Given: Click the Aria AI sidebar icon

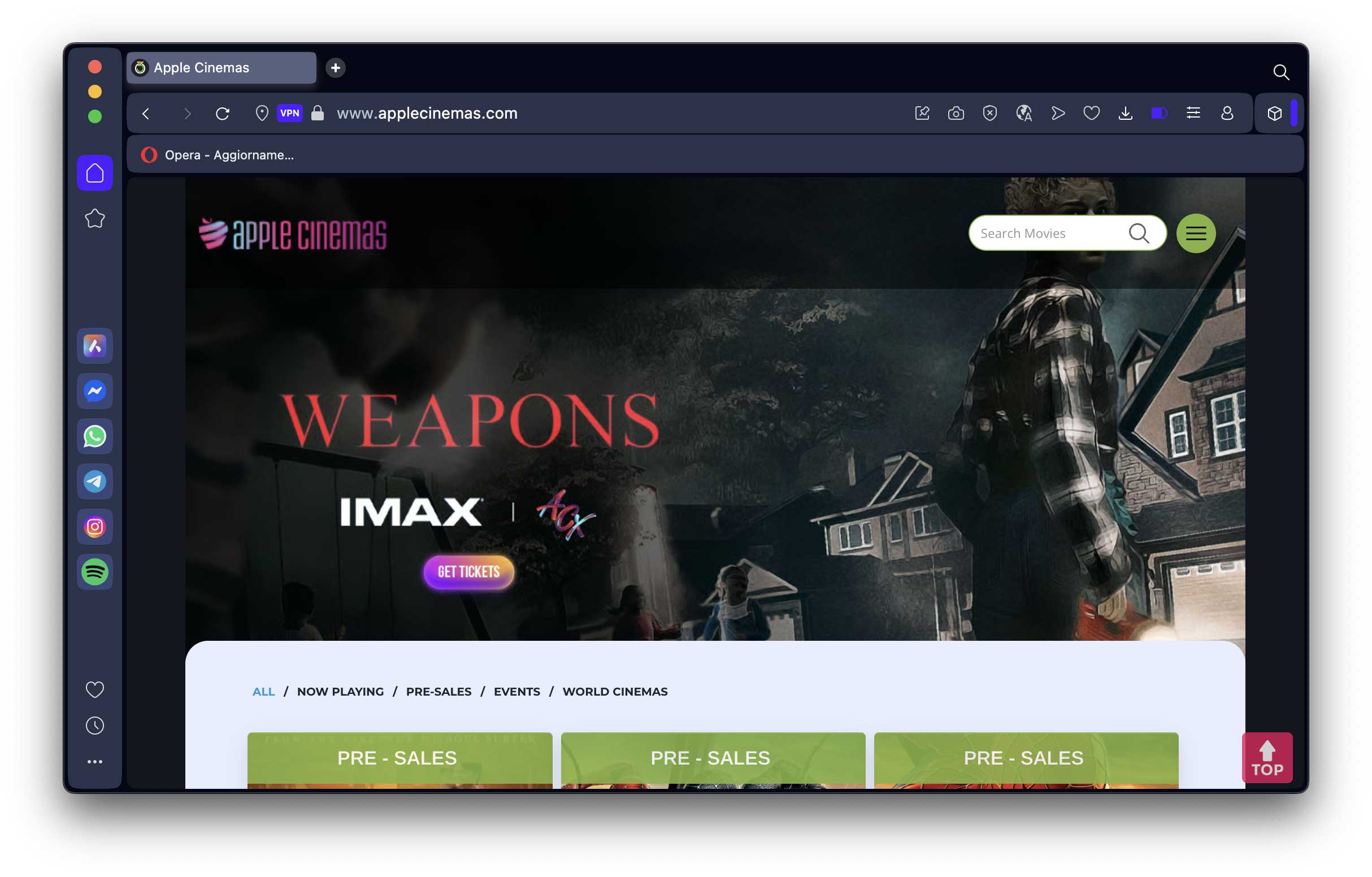Looking at the screenshot, I should [94, 346].
